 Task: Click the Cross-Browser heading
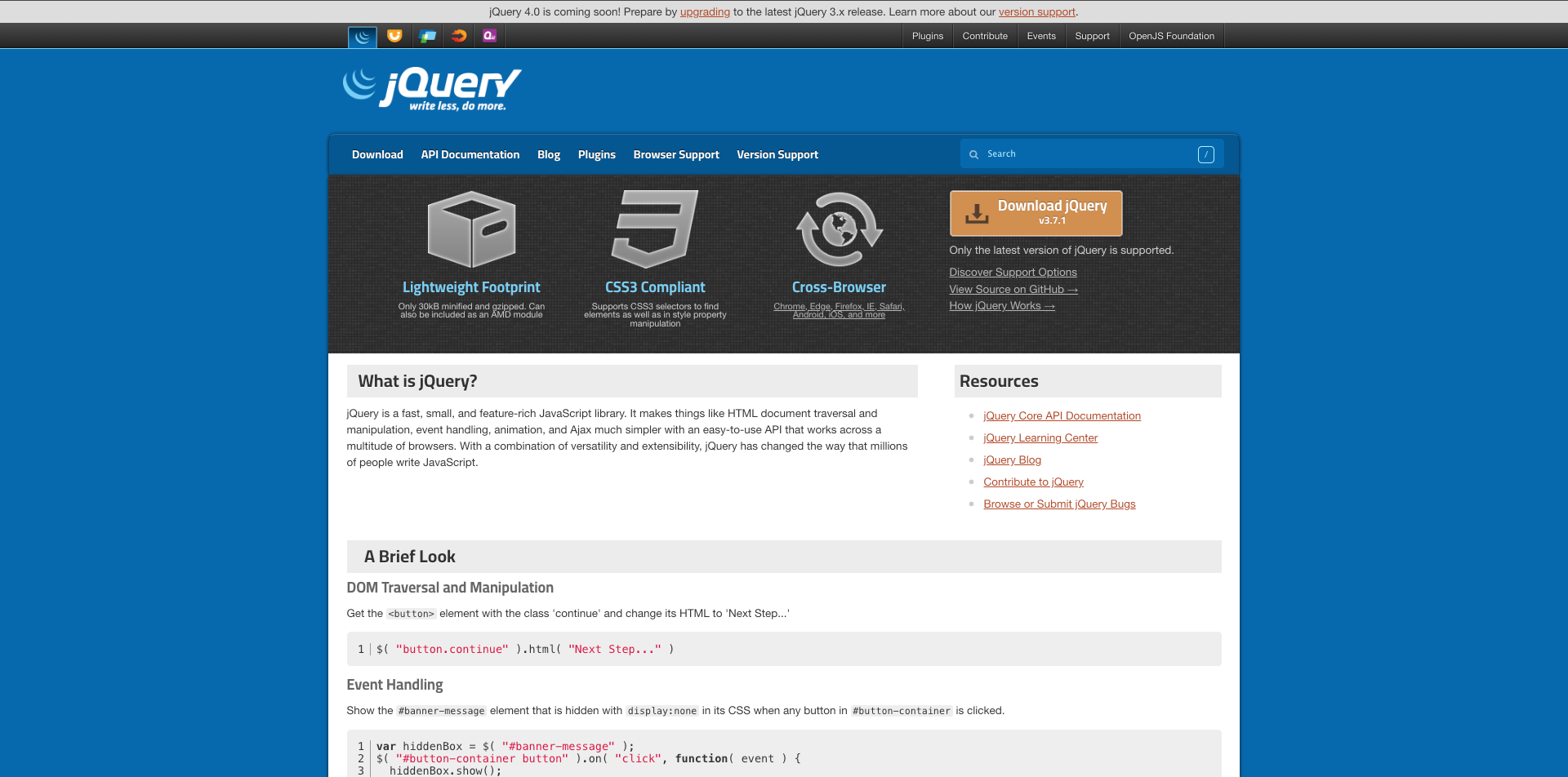point(839,287)
